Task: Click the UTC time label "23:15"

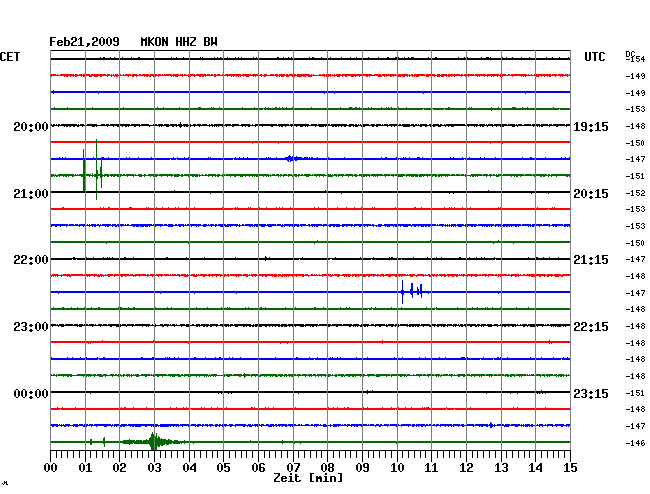Action: [x=591, y=393]
